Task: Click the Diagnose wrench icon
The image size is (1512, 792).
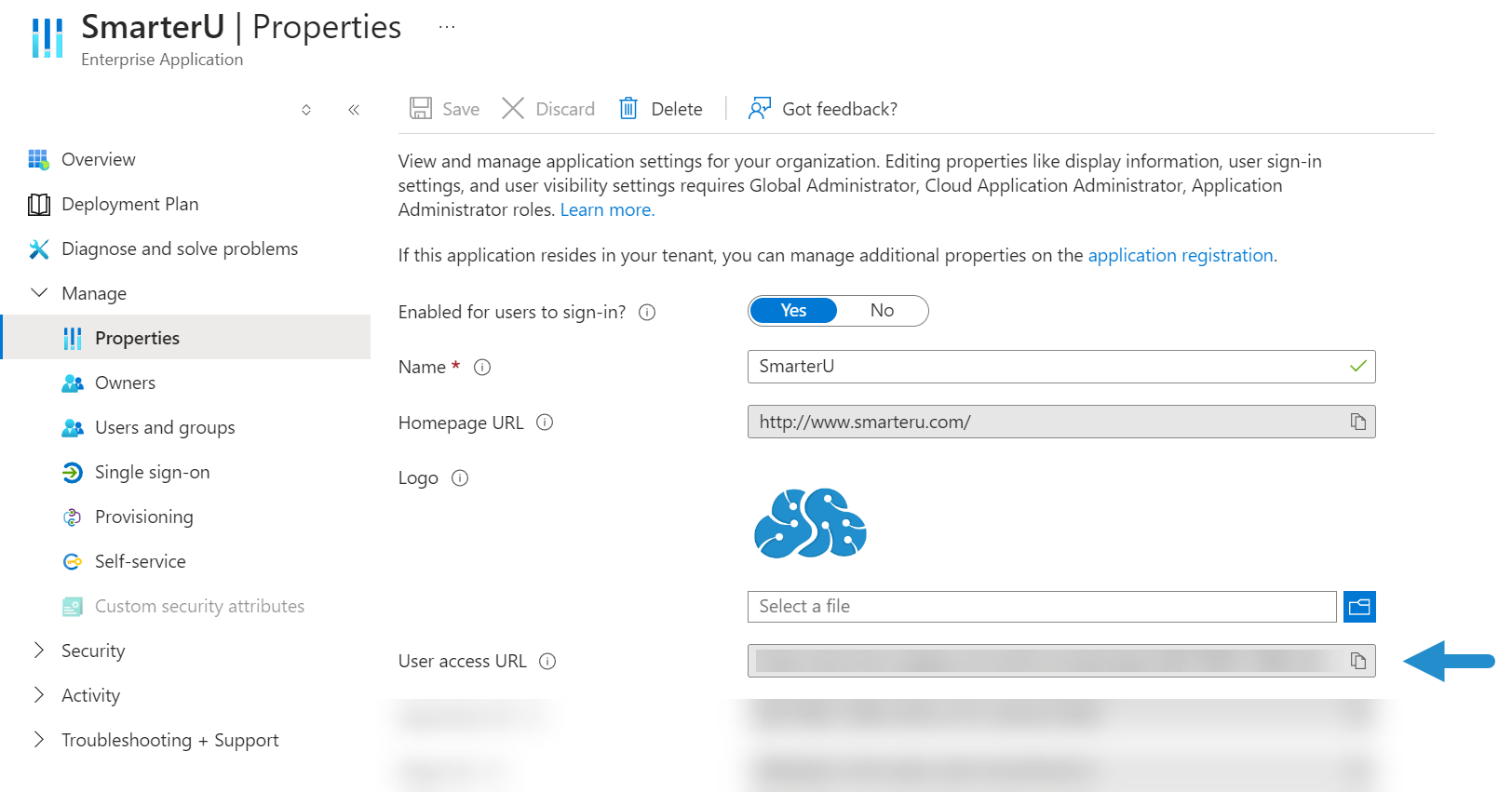Action: point(39,248)
